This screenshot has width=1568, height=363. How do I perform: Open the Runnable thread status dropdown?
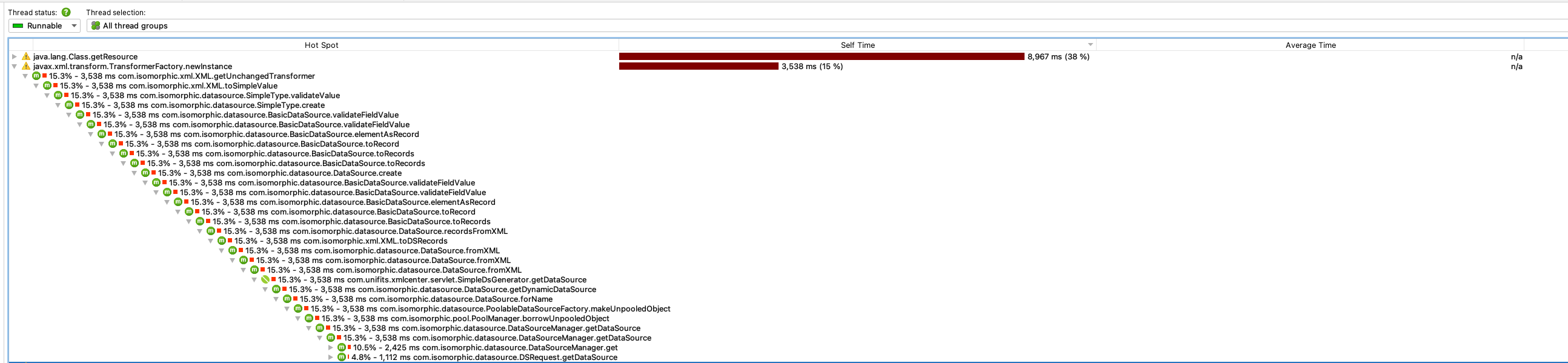(44, 25)
